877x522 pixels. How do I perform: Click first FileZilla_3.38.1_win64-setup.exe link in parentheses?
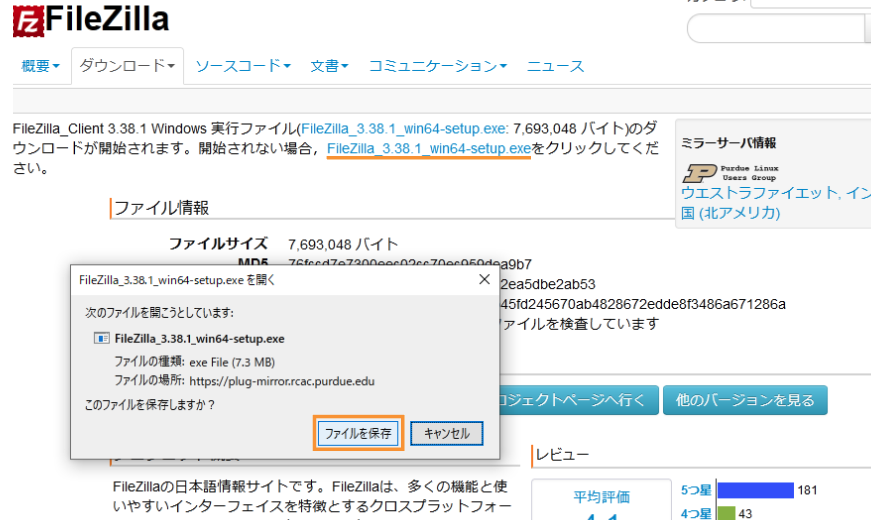pos(404,129)
